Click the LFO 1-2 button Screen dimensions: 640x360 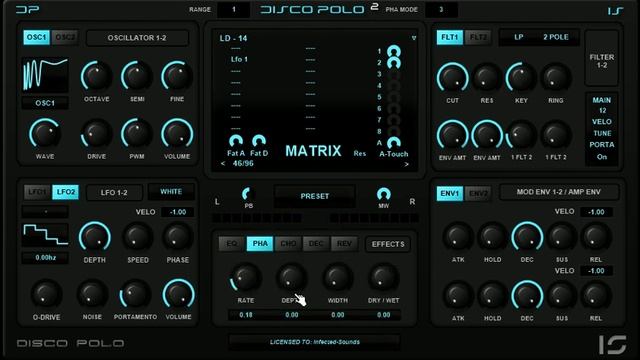[x=114, y=192]
